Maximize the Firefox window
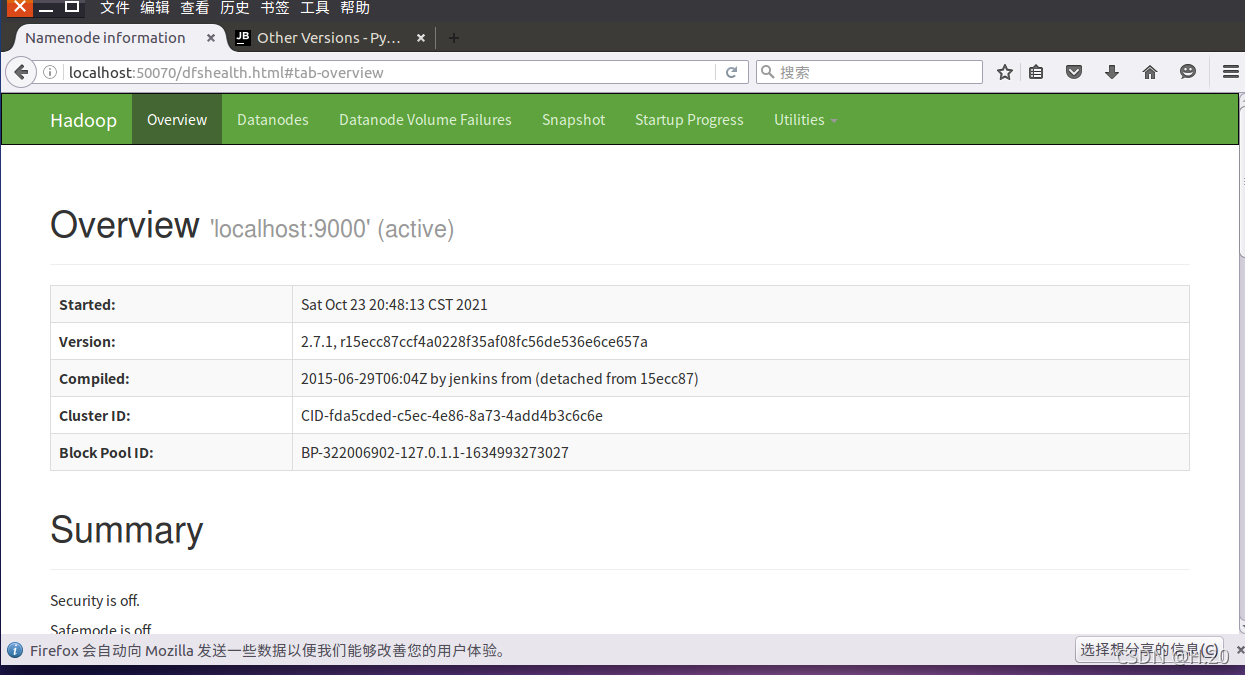1245x675 pixels. click(x=72, y=7)
